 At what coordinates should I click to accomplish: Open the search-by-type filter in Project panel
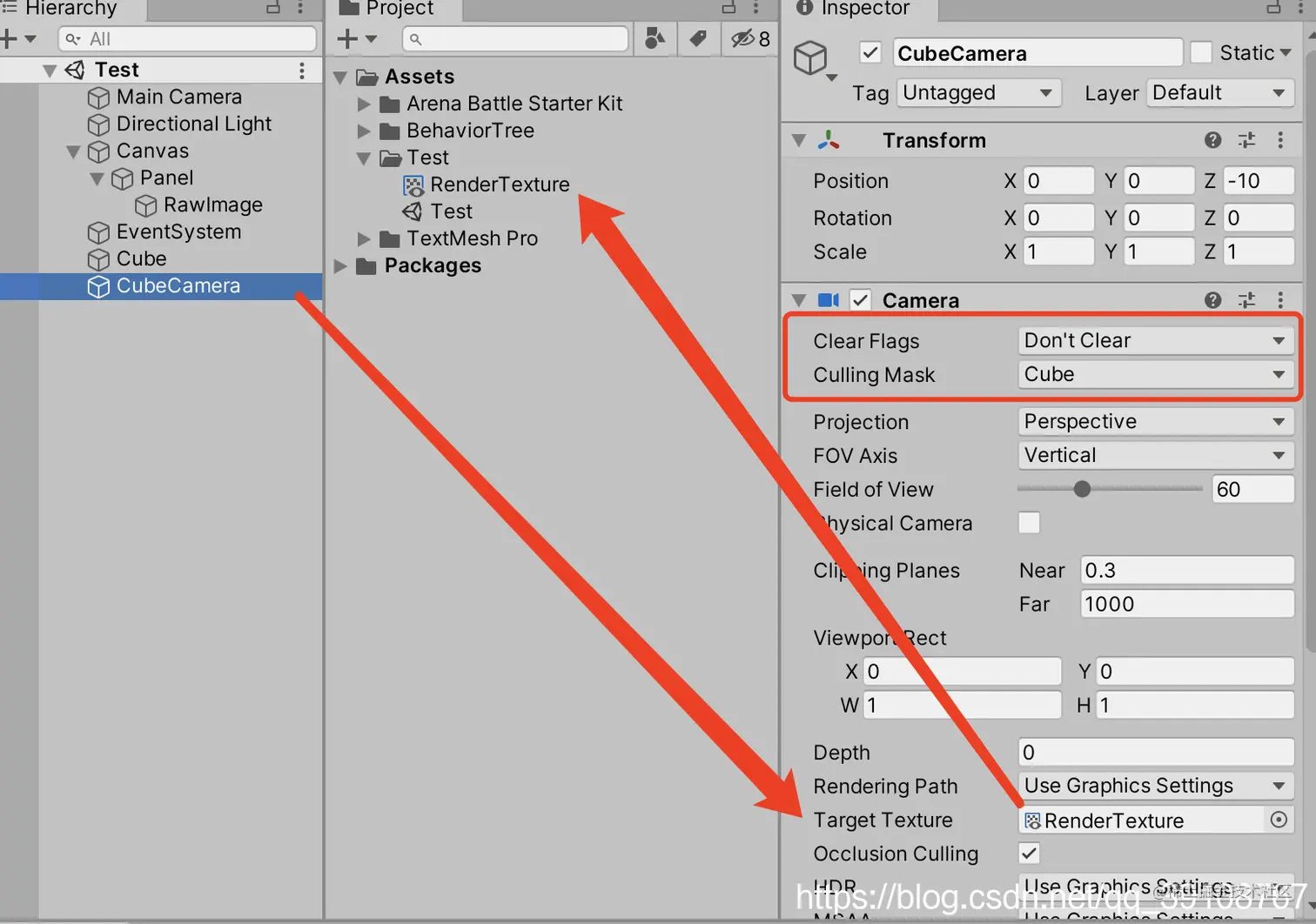[655, 38]
